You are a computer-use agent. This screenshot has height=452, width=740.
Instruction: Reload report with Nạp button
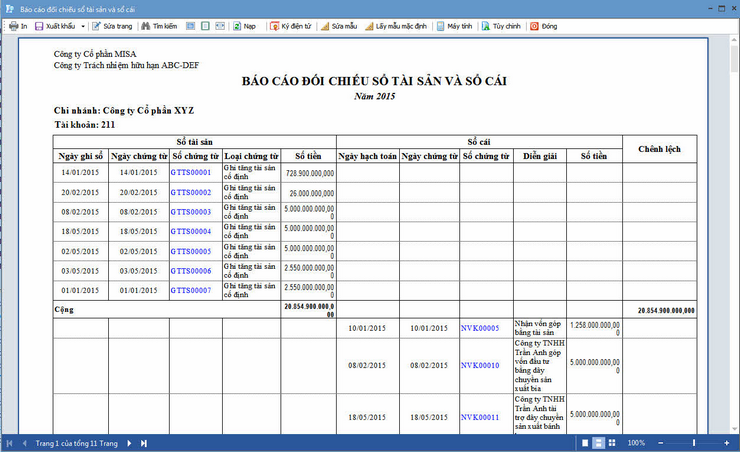point(244,26)
